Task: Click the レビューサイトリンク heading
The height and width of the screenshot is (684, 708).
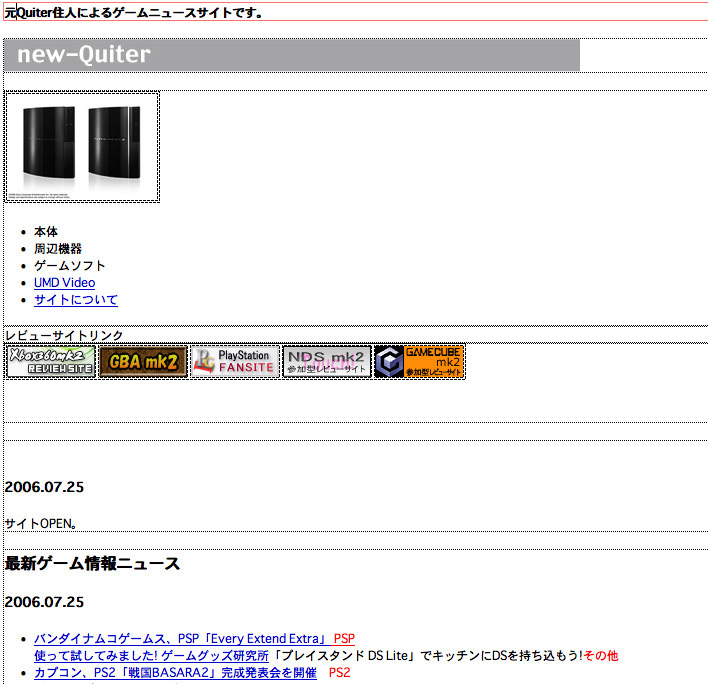Action: click(x=64, y=335)
